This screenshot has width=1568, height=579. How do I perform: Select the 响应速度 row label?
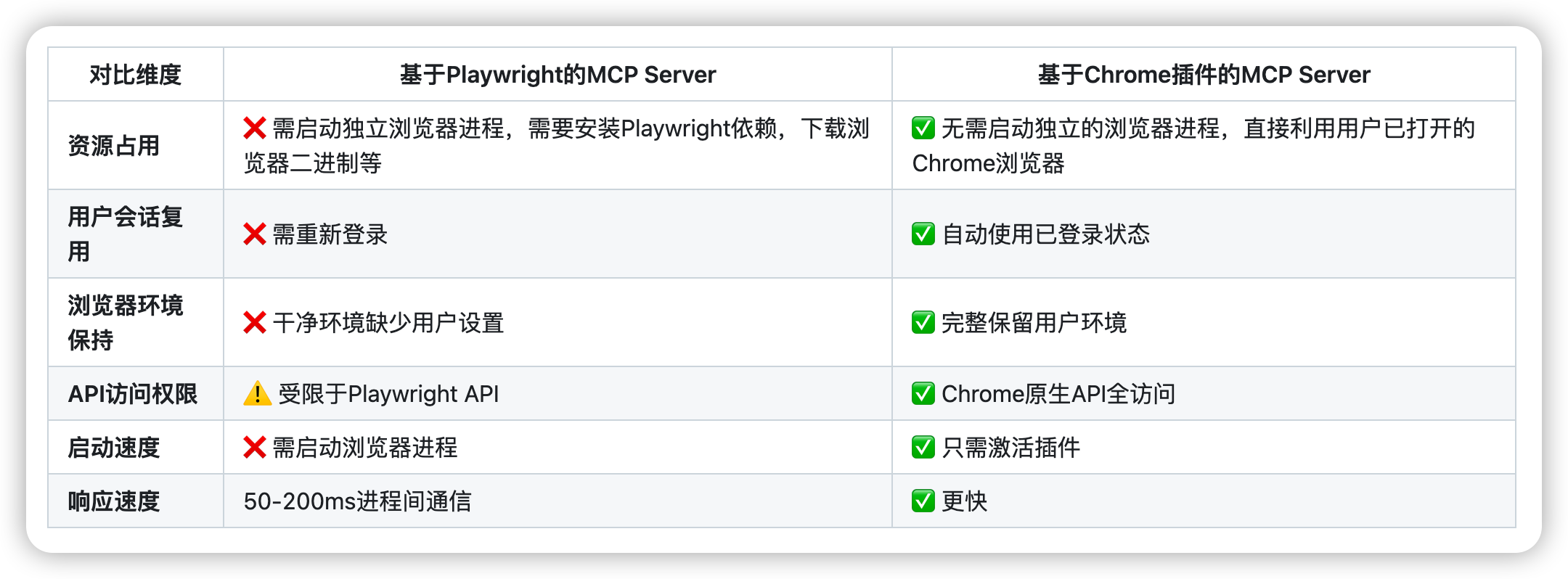coord(114,501)
